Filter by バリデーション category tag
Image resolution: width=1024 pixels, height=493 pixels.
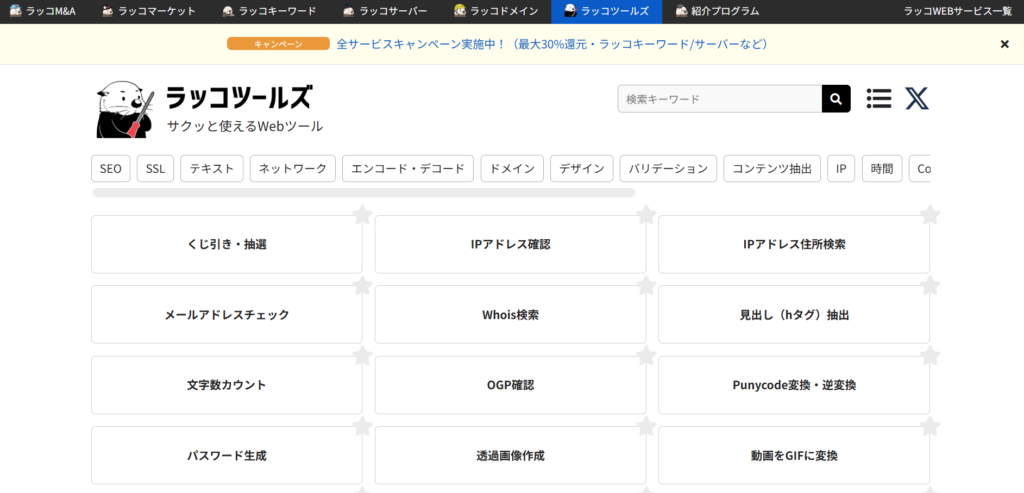pos(668,168)
